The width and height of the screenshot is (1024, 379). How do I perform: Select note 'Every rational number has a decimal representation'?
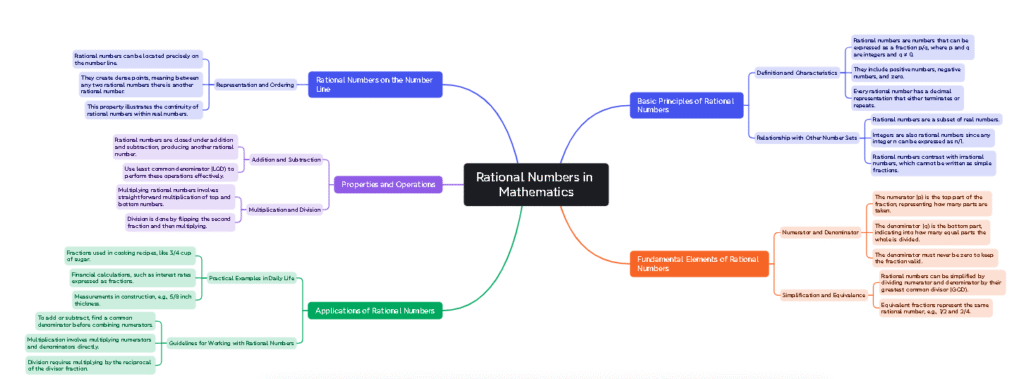coord(907,97)
